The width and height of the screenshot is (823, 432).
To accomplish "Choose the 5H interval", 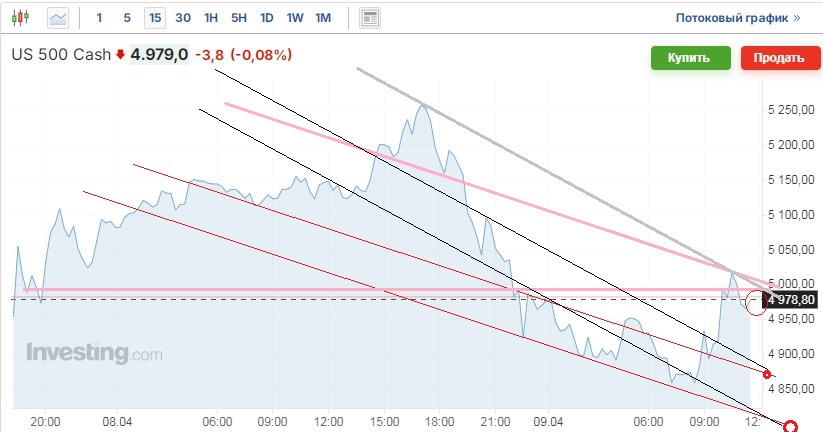I will pyautogui.click(x=239, y=18).
